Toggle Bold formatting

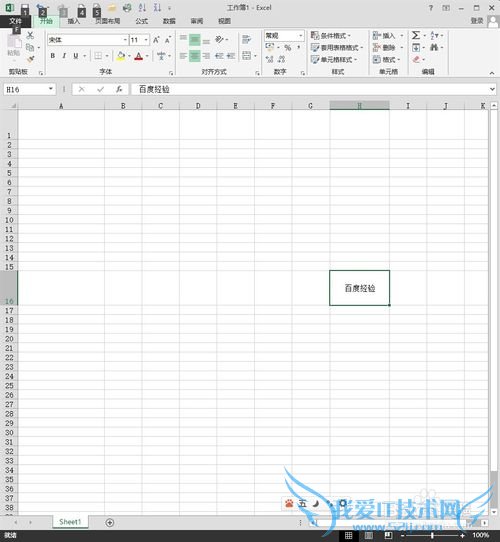53,56
